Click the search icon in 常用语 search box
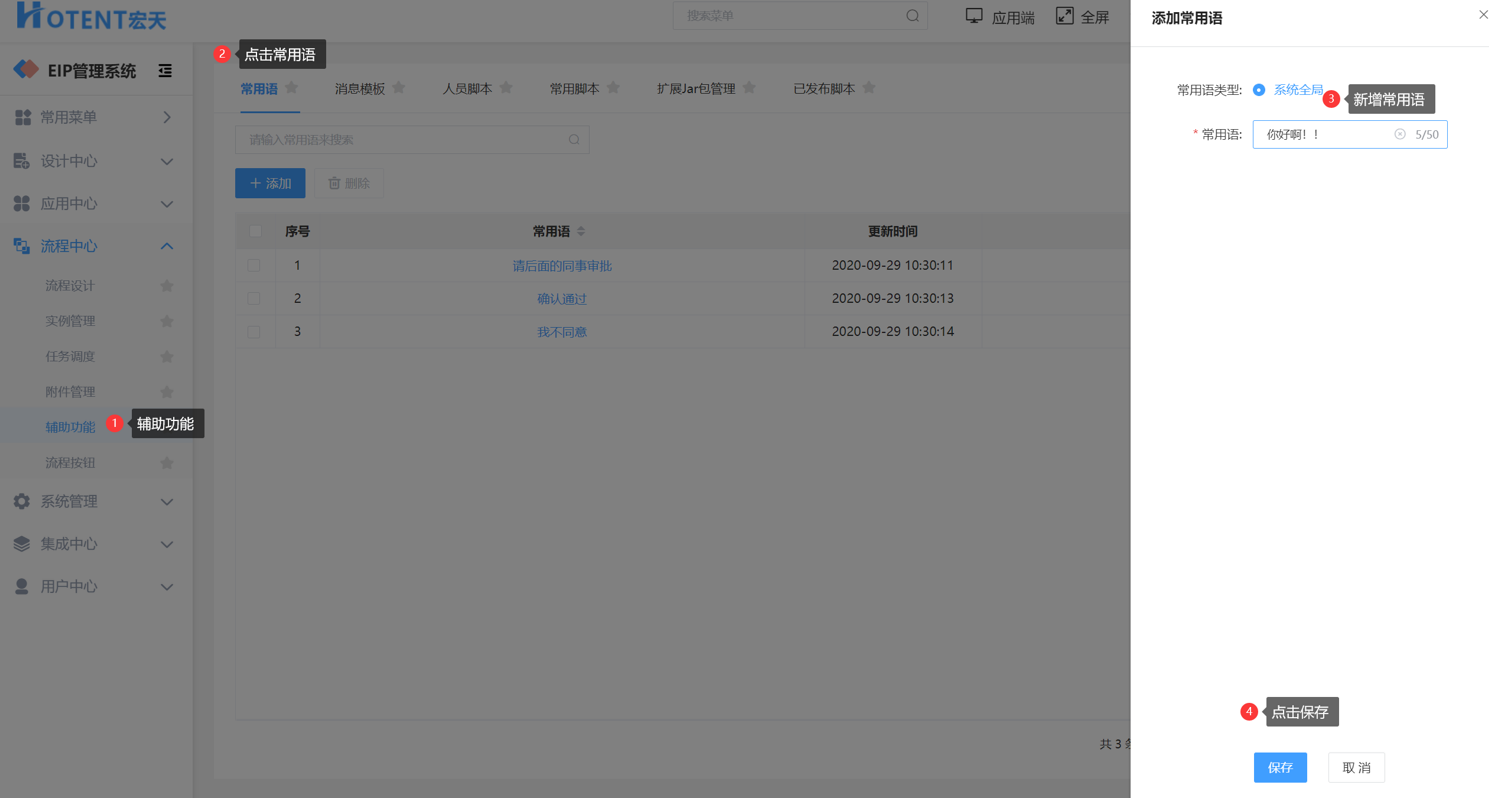This screenshot has height=798, width=1489. [x=574, y=140]
